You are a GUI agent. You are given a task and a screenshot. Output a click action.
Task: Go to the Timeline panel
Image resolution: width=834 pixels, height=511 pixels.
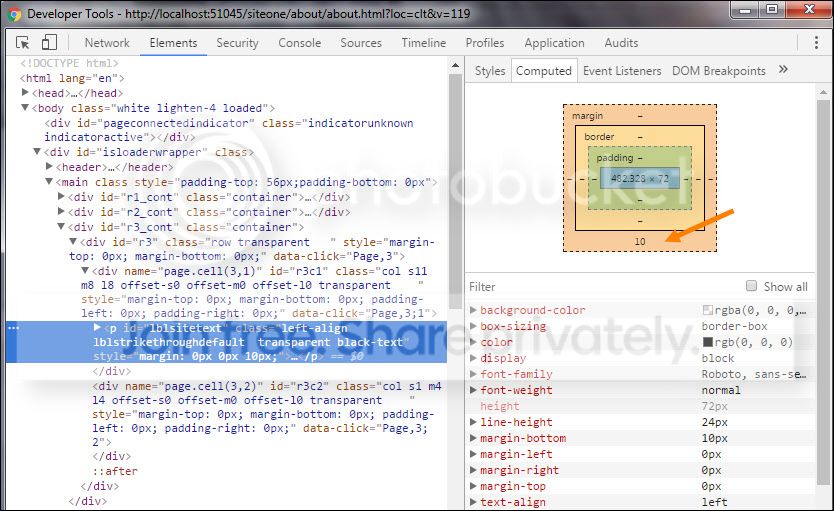[423, 43]
